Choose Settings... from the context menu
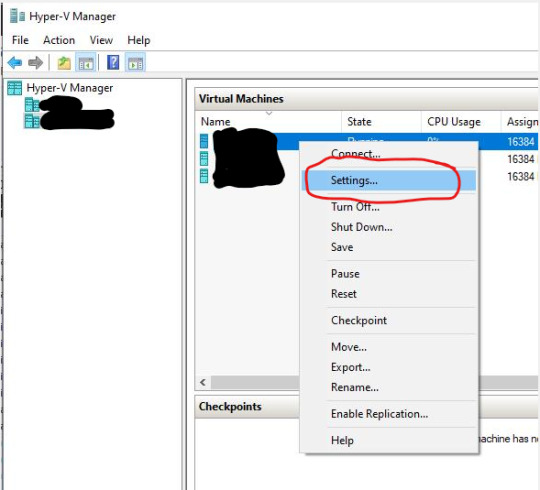 point(389,180)
